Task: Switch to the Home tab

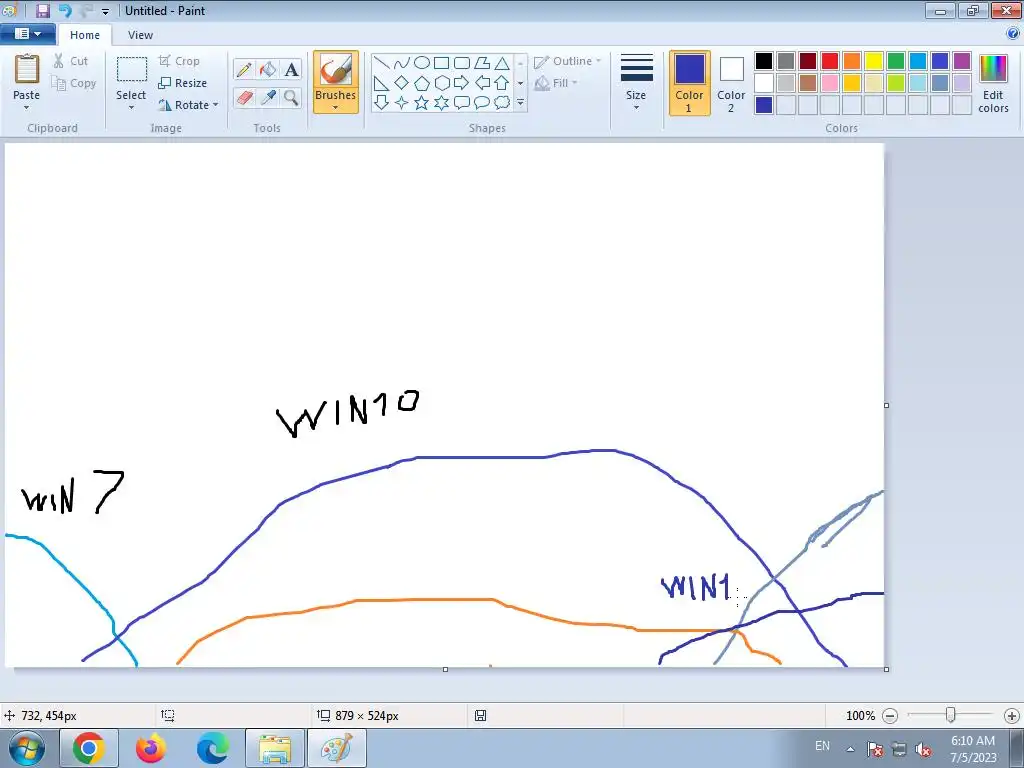Action: click(85, 35)
